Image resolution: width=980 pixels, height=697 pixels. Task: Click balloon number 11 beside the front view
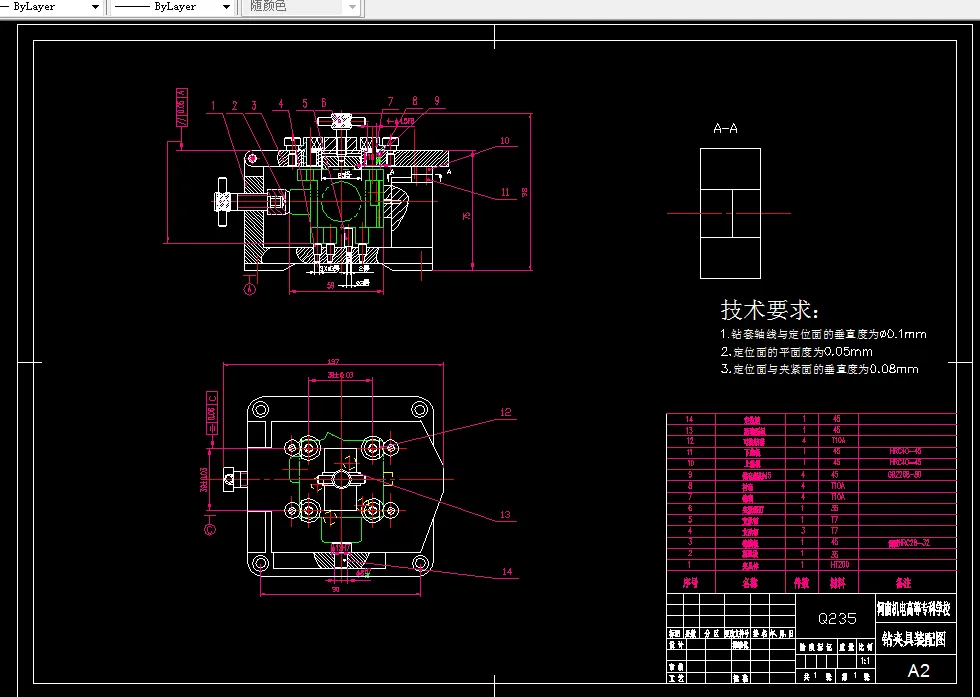[x=505, y=192]
